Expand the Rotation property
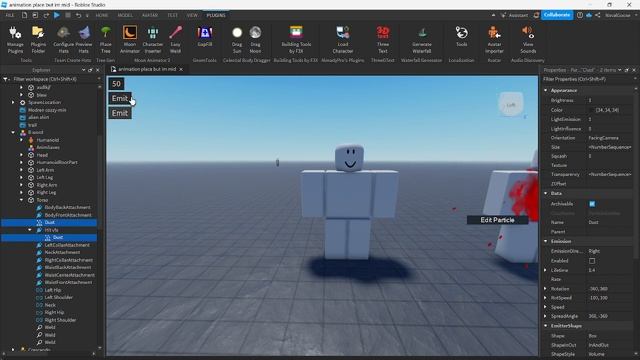Viewport: 640px width, 360px height. click(546, 289)
